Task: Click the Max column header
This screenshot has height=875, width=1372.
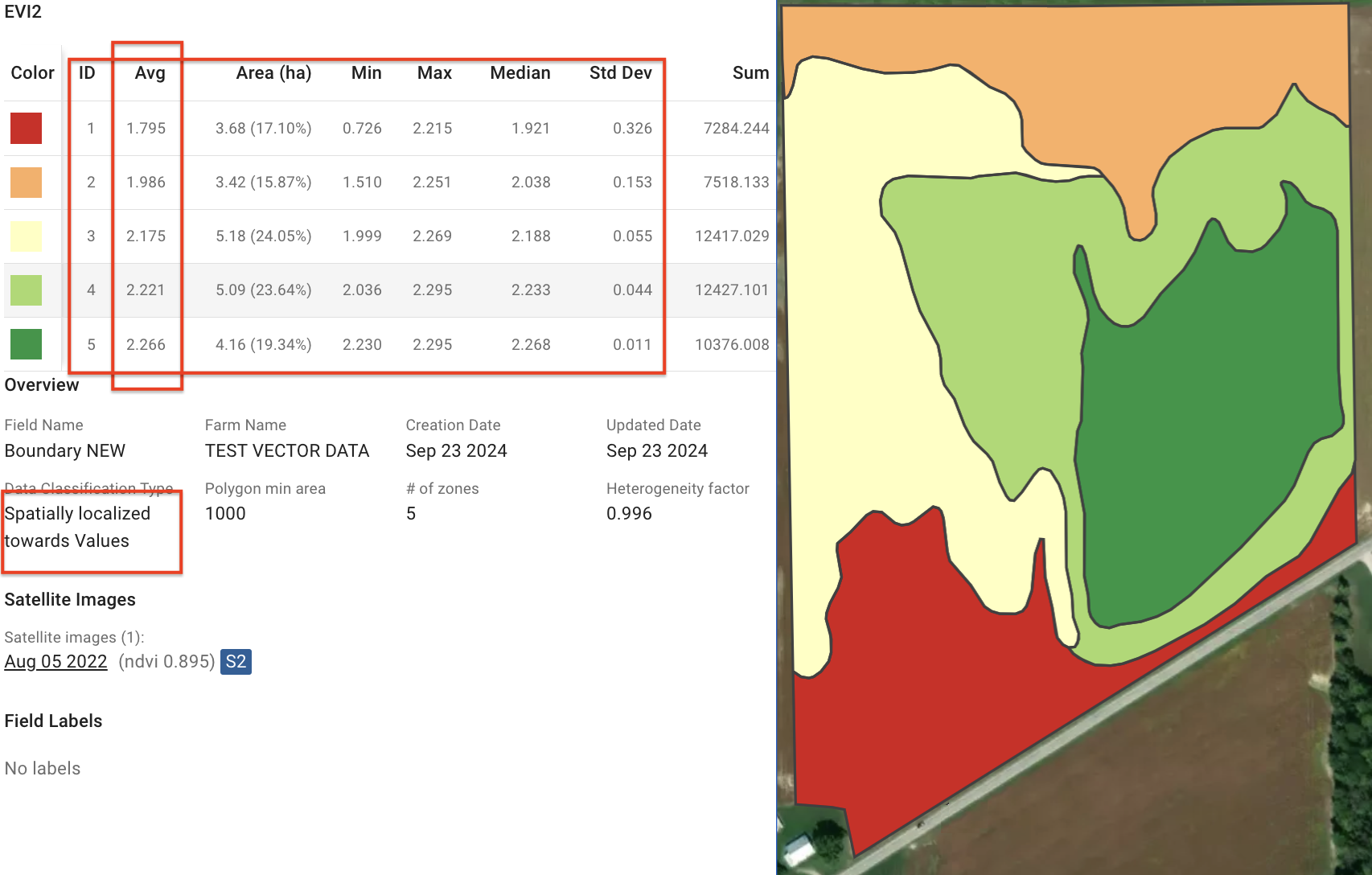Action: [434, 73]
